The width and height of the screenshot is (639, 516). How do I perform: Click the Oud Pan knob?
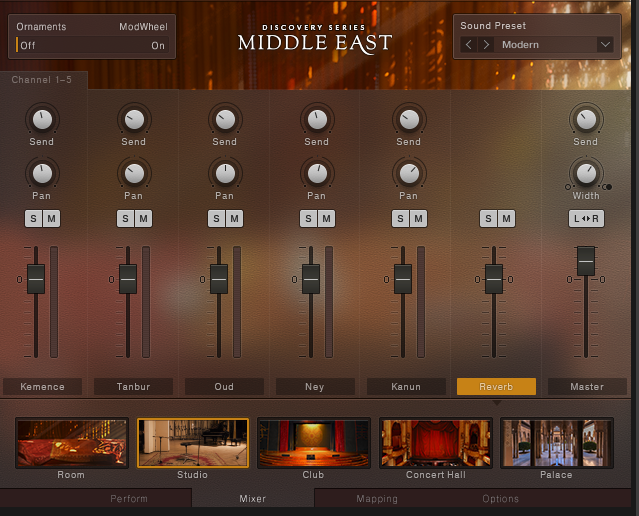coord(225,174)
